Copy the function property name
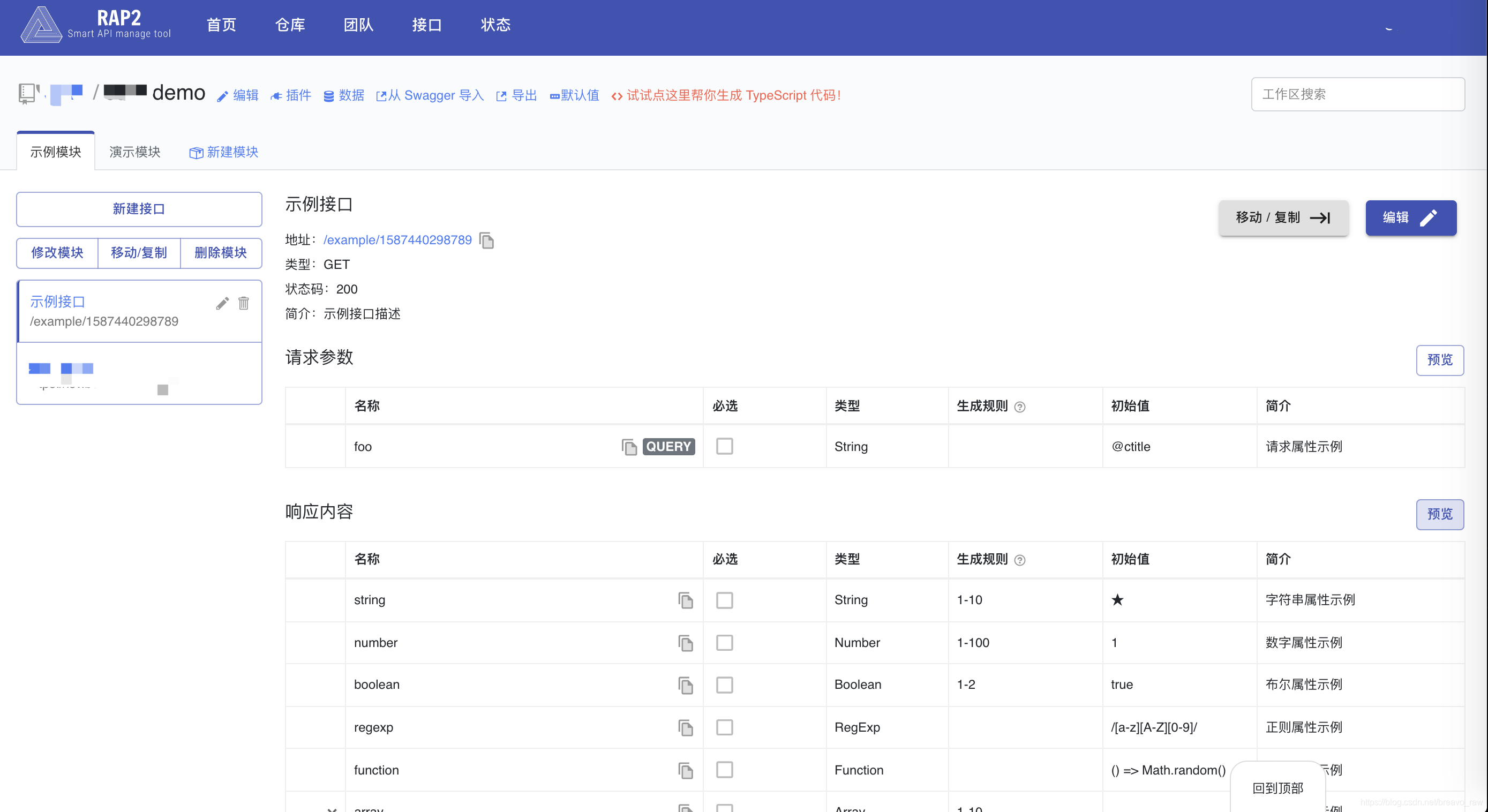Viewport: 1488px width, 812px height. point(686,770)
